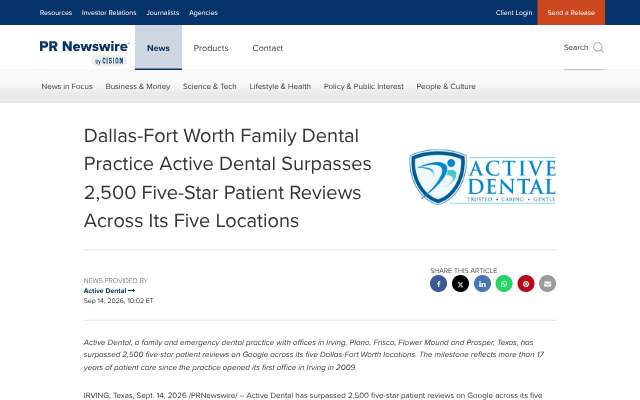The image size is (640, 400).
Task: Go to Agencies page
Action: click(x=203, y=13)
